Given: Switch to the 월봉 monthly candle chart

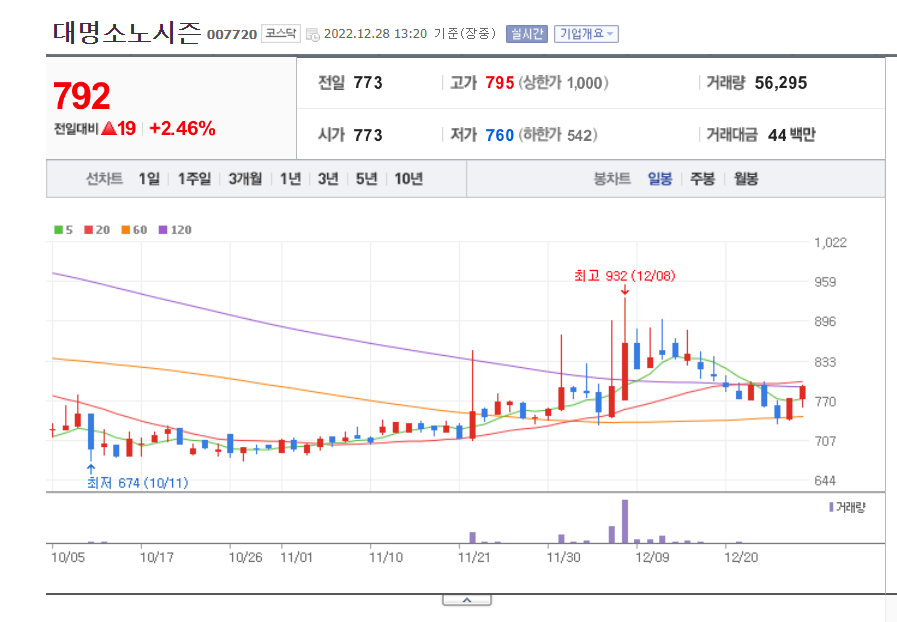Looking at the screenshot, I should pyautogui.click(x=746, y=179).
